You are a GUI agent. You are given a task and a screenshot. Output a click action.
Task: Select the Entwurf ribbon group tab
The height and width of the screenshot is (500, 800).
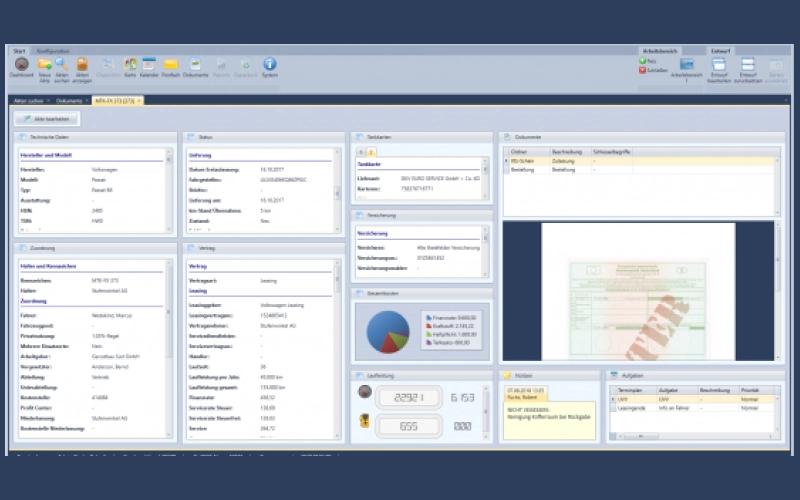[x=720, y=51]
